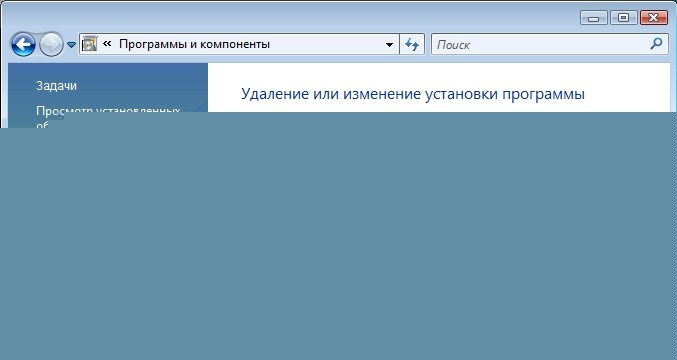
Task: Click the greyed Forward navigation arrow
Action: click(x=51, y=44)
